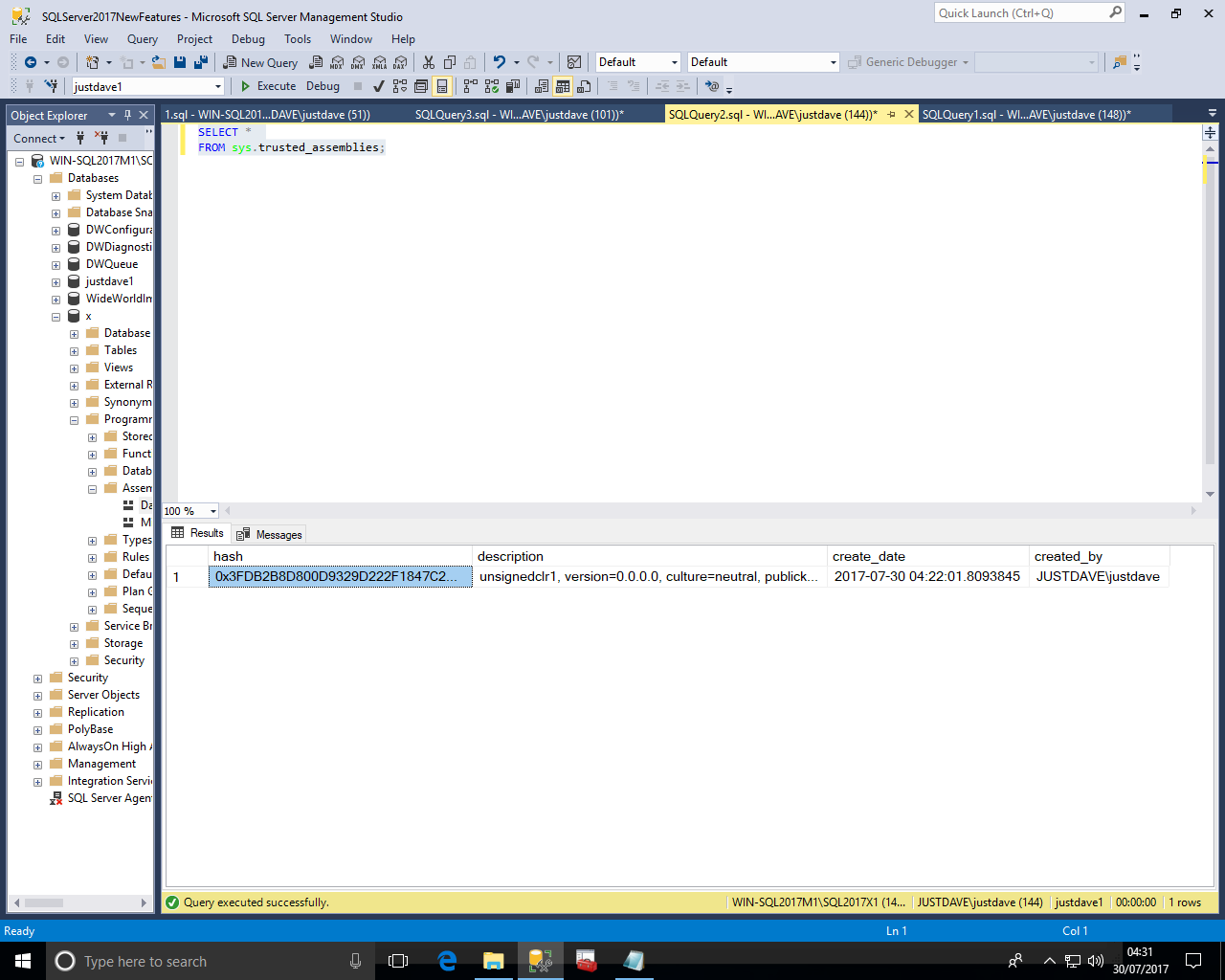Switch to the Messages results tab

(270, 535)
